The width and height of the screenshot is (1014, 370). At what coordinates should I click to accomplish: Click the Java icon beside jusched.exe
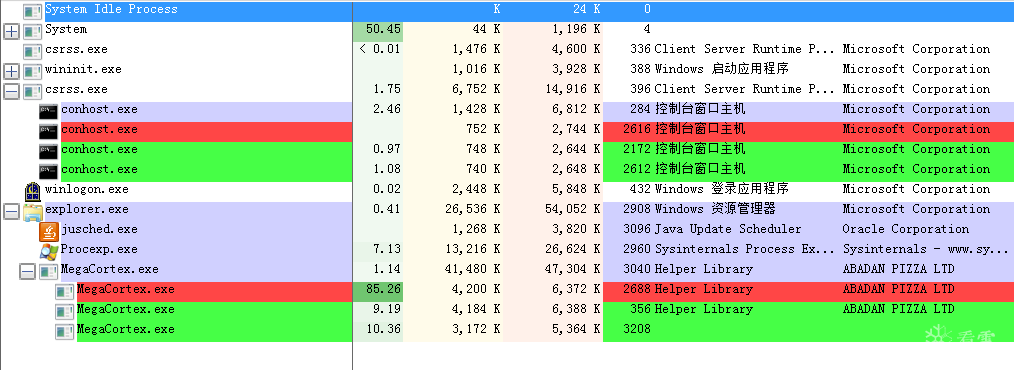pyautogui.click(x=49, y=231)
